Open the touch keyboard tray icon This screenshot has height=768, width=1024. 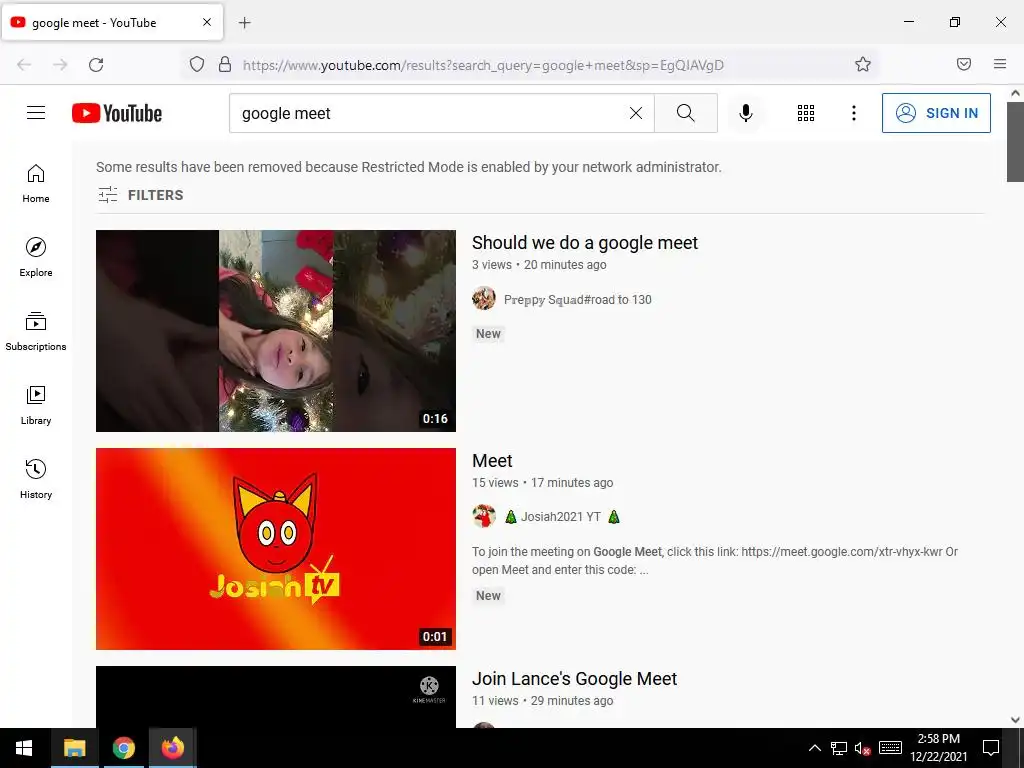(x=890, y=748)
